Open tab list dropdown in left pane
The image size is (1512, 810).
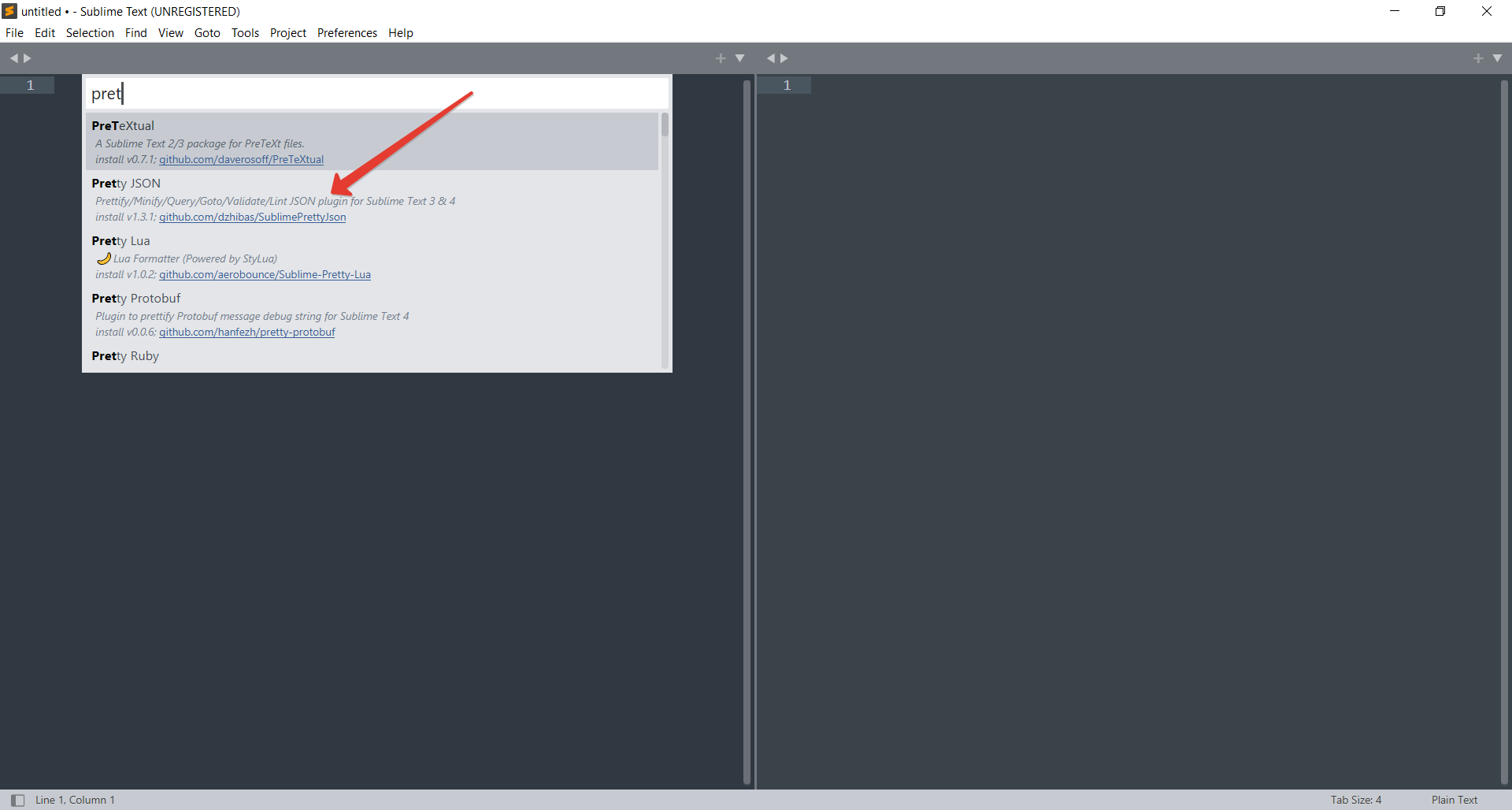739,58
